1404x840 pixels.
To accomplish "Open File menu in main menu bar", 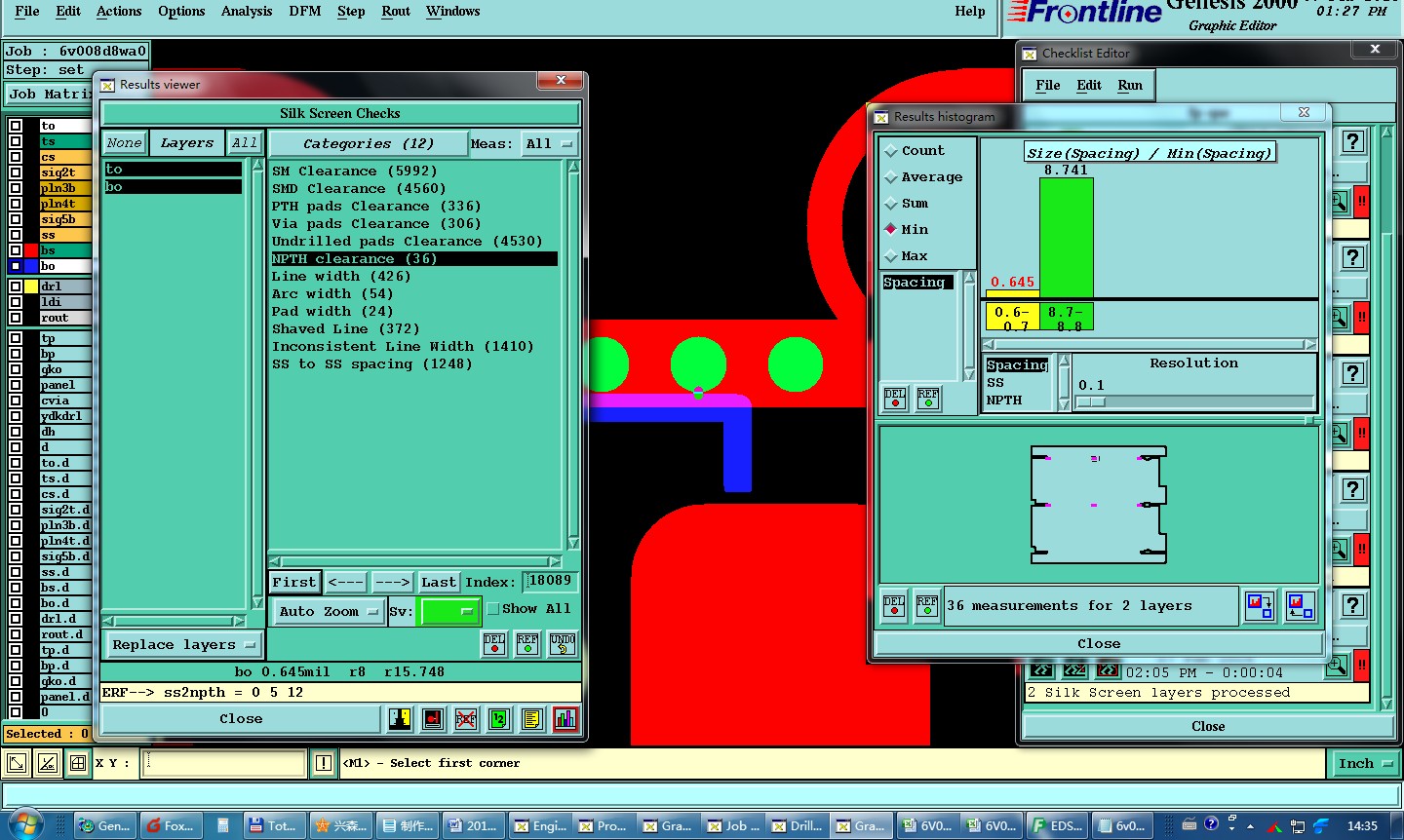I will point(27,12).
